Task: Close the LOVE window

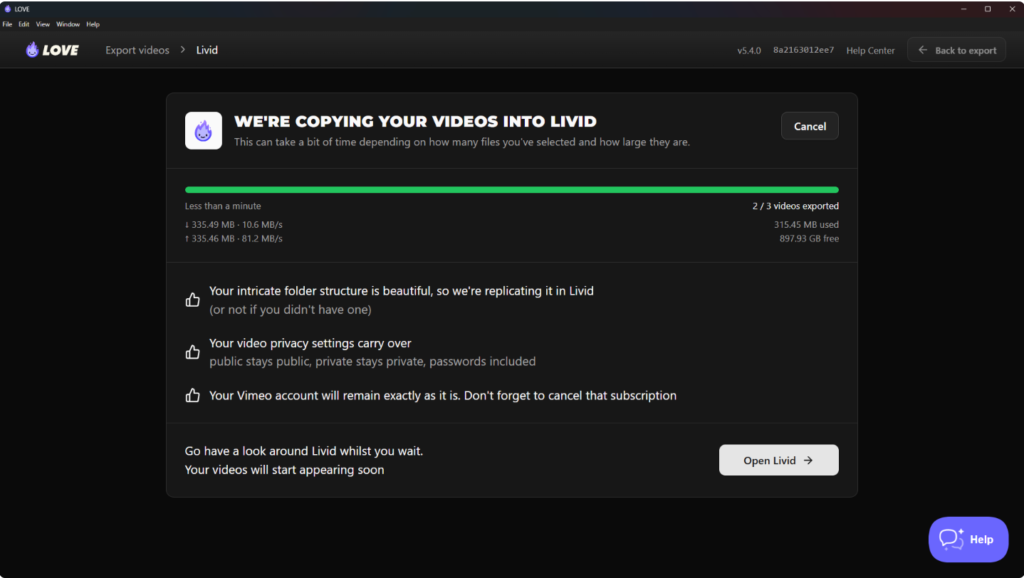Action: coord(1012,9)
